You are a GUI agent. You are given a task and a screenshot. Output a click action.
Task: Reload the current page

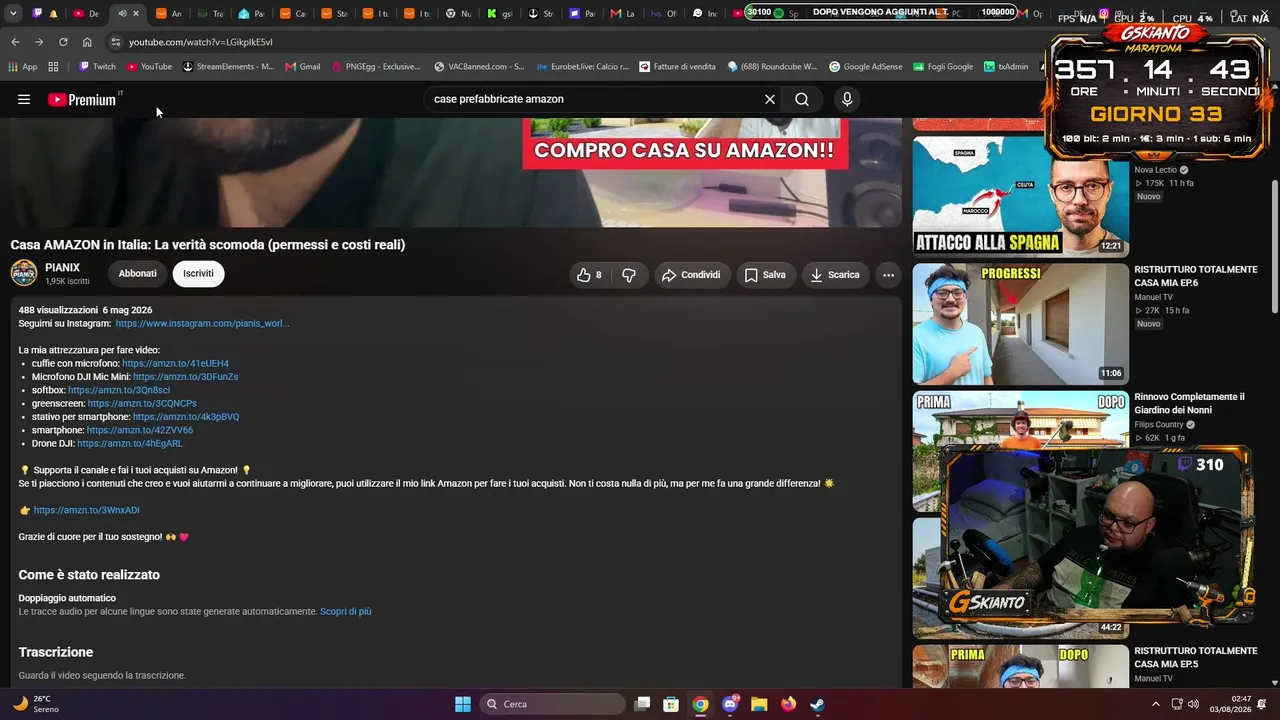(x=63, y=42)
